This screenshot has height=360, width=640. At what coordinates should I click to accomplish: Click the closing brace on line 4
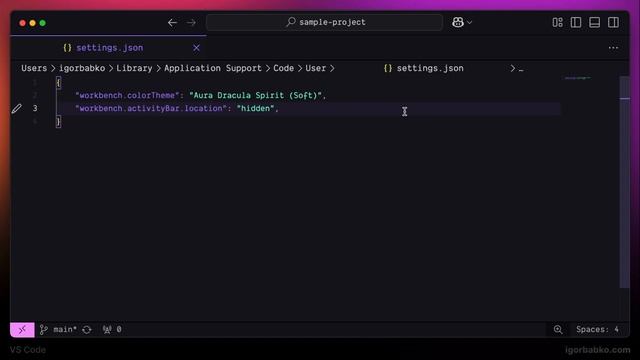click(58, 121)
